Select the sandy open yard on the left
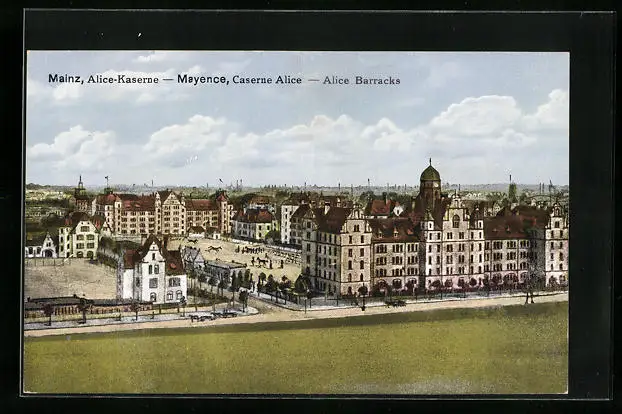This screenshot has height=414, width=622. click(68, 280)
